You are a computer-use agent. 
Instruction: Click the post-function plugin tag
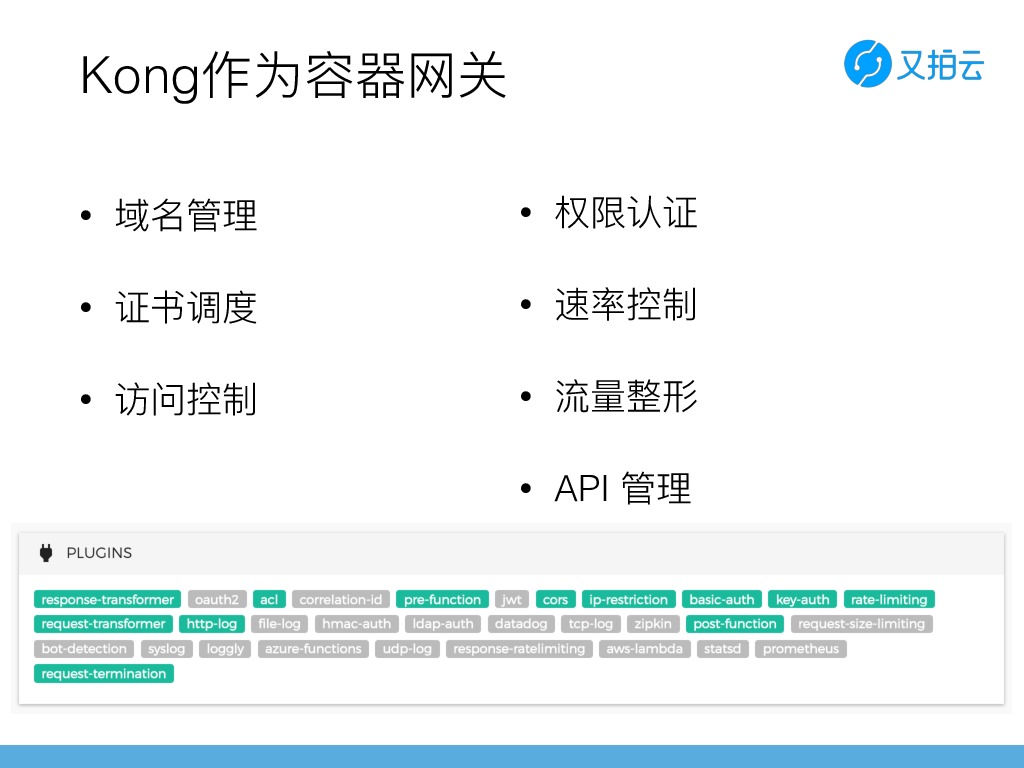(735, 624)
